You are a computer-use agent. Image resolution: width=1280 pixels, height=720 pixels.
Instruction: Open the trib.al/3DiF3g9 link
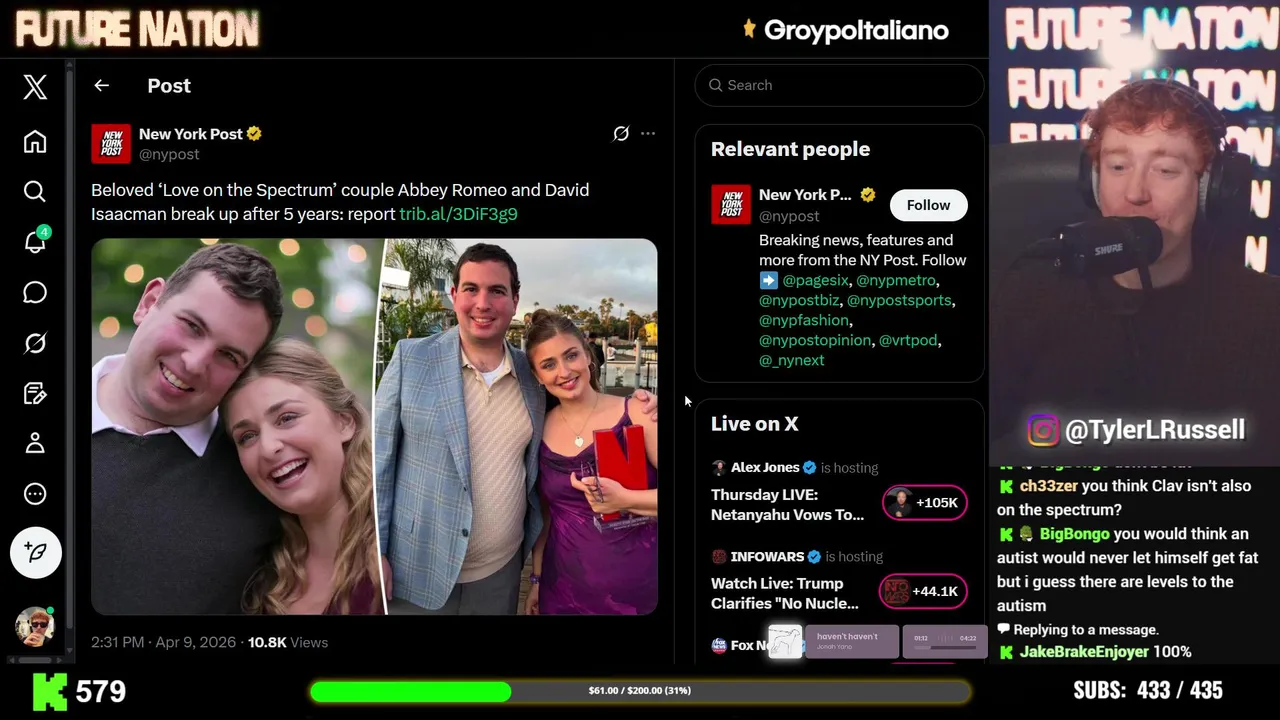[458, 214]
